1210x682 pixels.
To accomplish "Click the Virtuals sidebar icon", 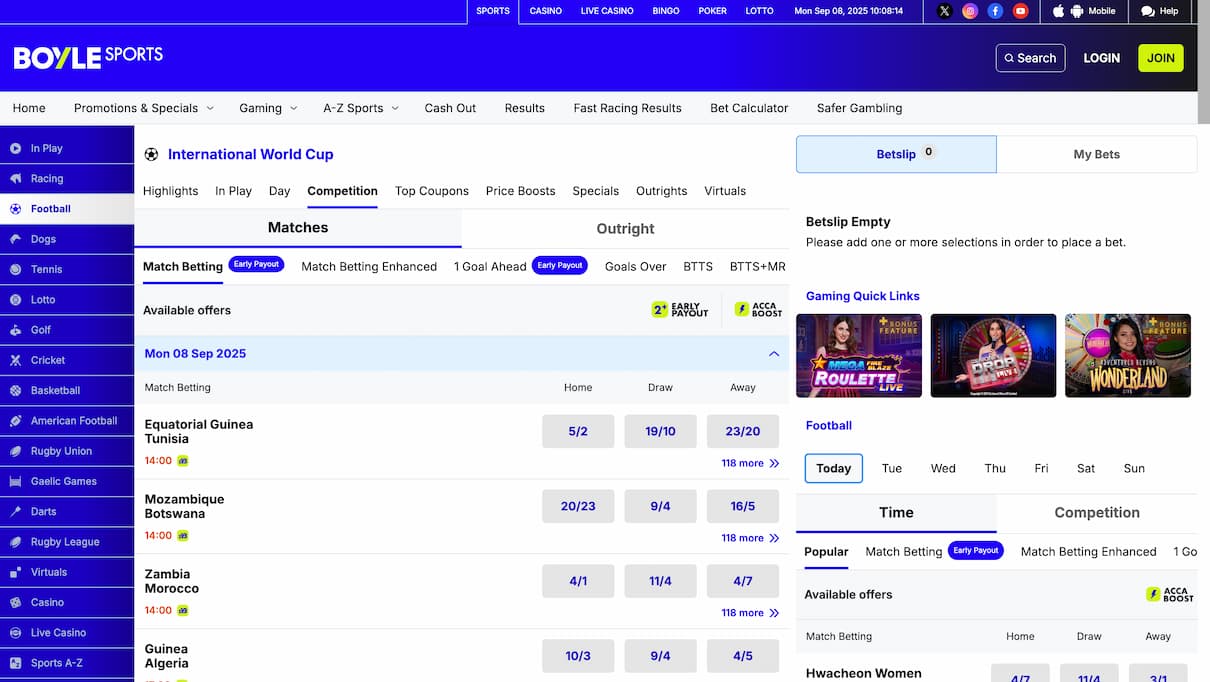I will [x=15, y=572].
